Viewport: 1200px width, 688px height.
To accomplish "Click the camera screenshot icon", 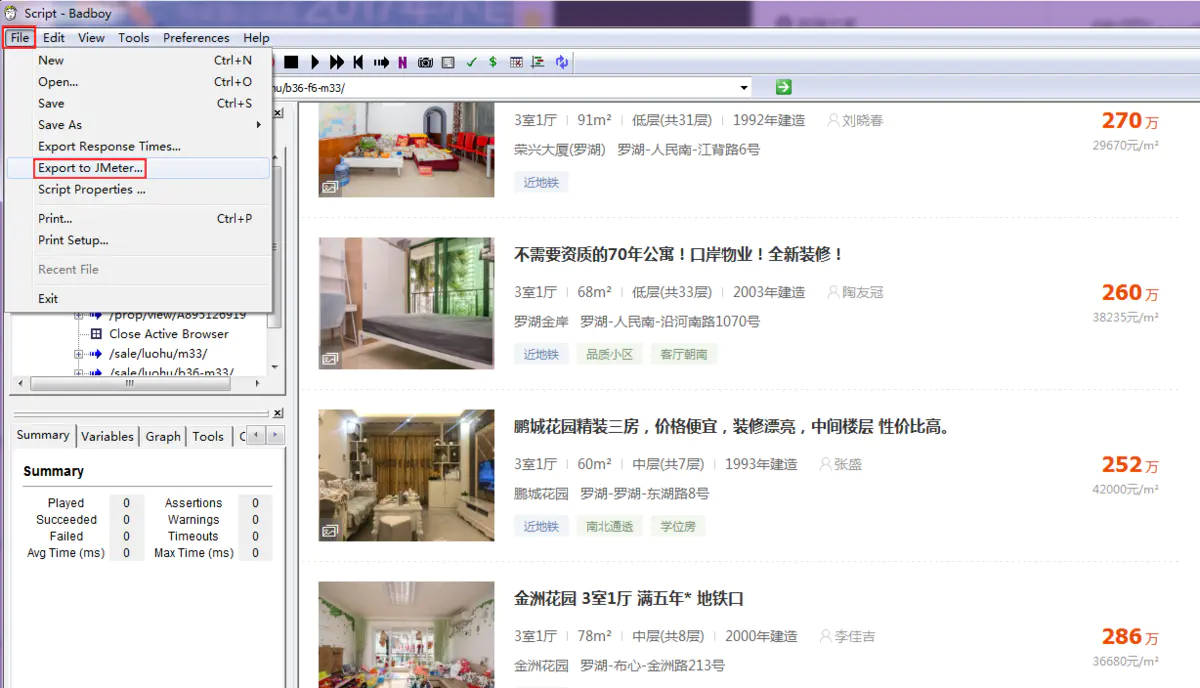I will (x=425, y=62).
